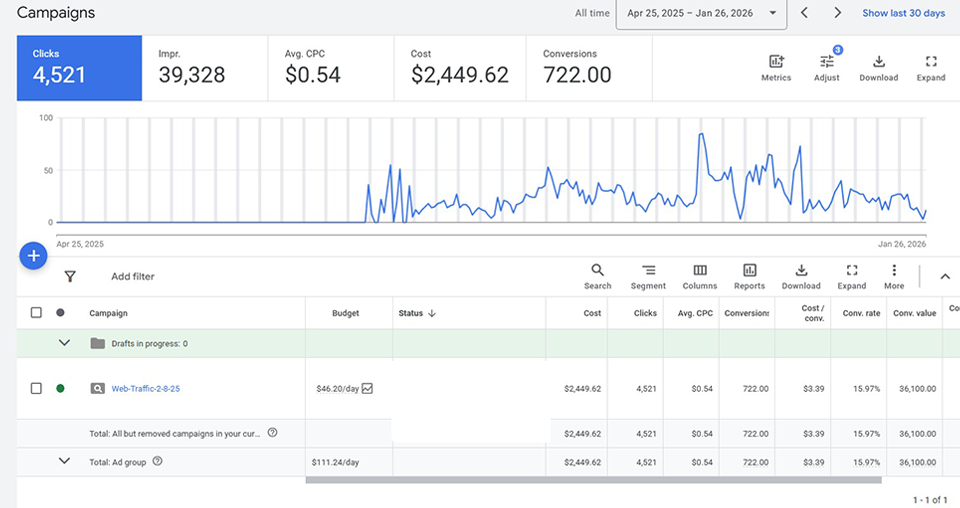The image size is (960, 508).
Task: Click the Campaigns page heading
Action: click(56, 13)
